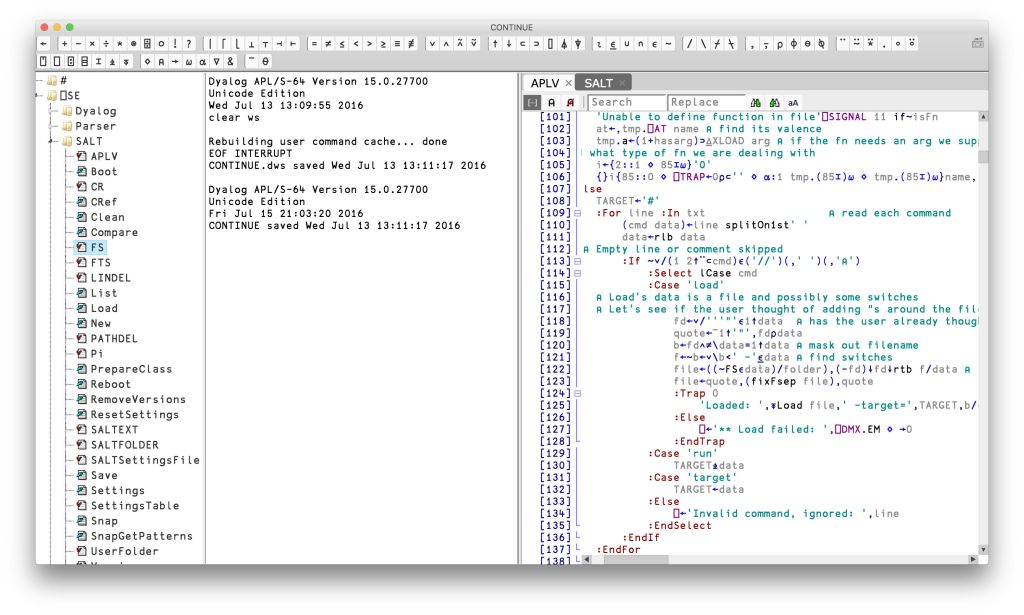Insert the question mark roll glyph
This screenshot has height=615, width=1024.
tap(188, 44)
